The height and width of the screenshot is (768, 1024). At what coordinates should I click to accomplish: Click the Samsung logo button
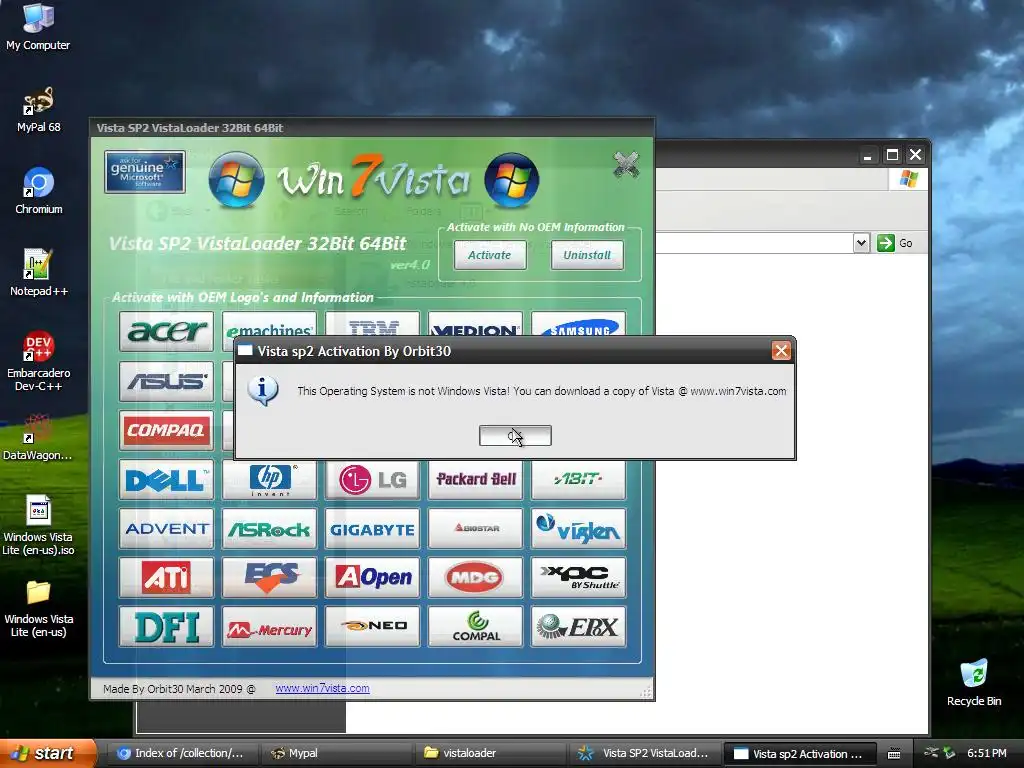click(x=579, y=324)
